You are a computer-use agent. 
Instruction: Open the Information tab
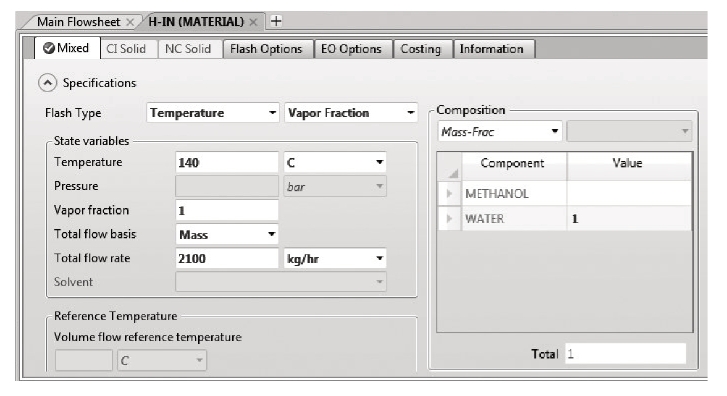point(491,49)
